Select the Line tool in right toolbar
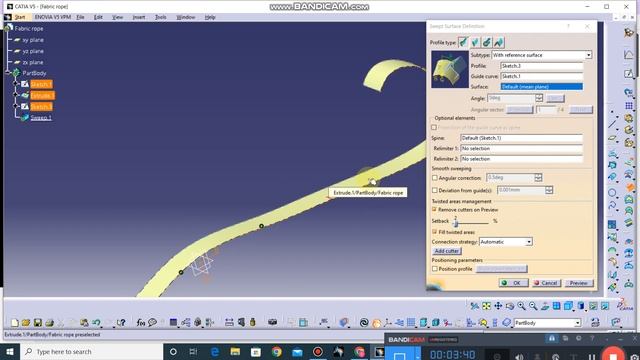Image resolution: width=640 pixels, height=360 pixels. [x=612, y=124]
